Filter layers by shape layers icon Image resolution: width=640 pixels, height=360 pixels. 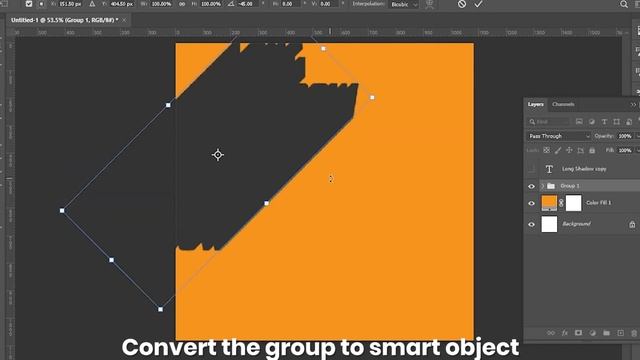617,122
